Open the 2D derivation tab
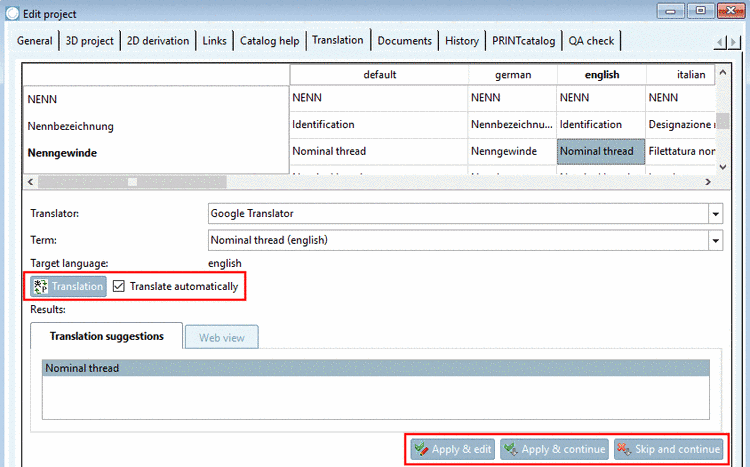750x467 pixels. point(158,41)
